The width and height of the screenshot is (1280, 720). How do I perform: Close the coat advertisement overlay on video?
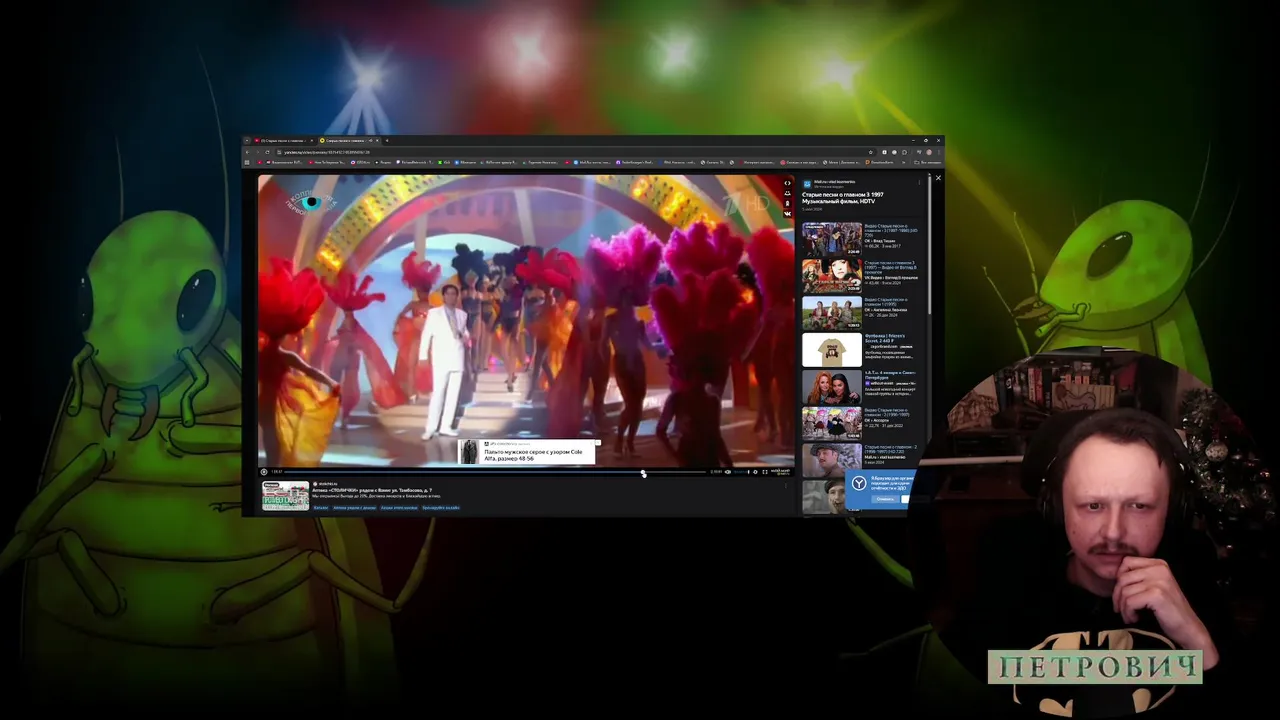[597, 442]
